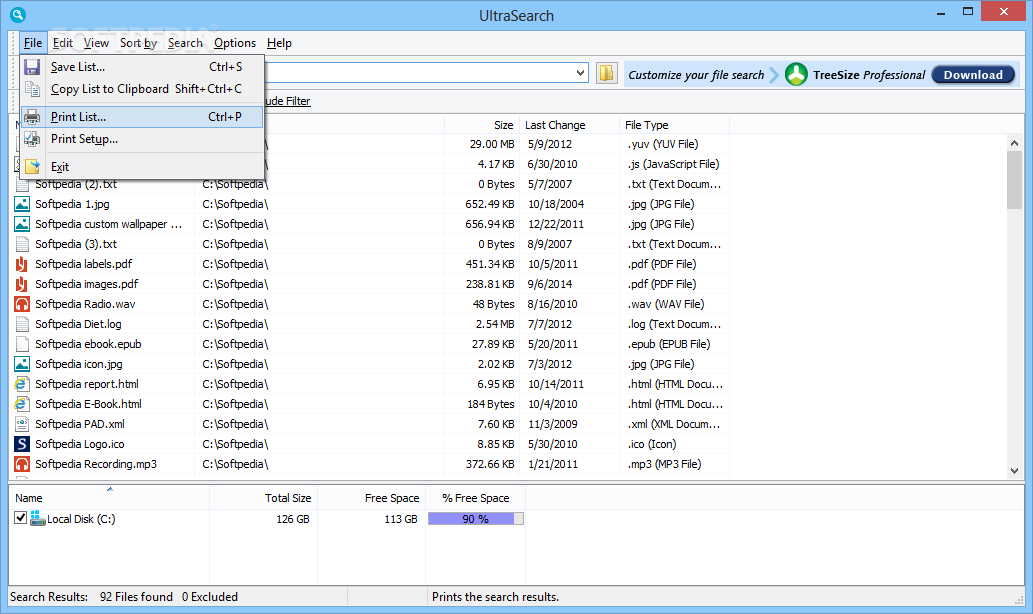Click the Local Disk (C:) drive icon
This screenshot has width=1033, height=614.
tap(38, 518)
